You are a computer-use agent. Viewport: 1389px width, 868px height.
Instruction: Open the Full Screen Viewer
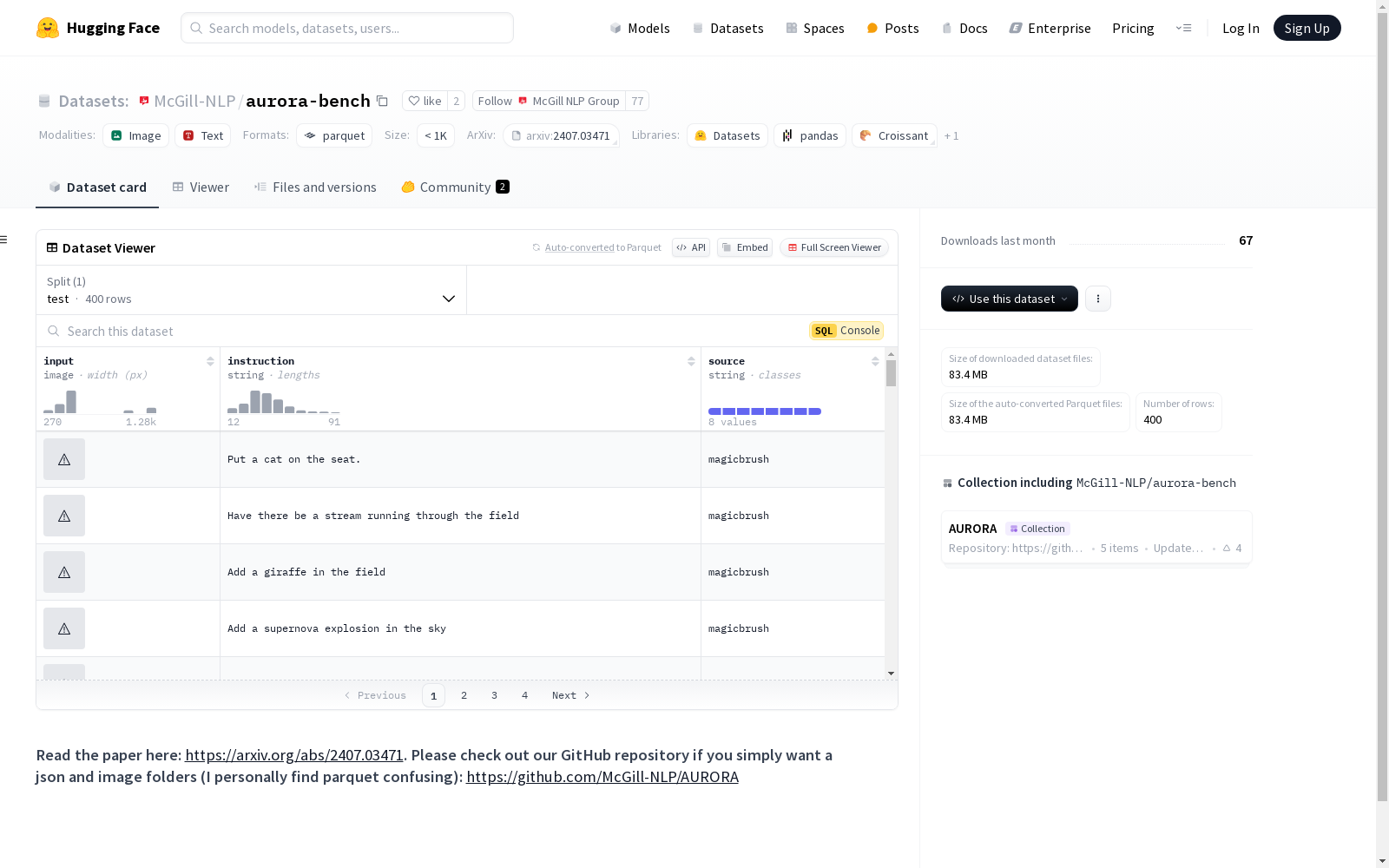click(x=834, y=247)
